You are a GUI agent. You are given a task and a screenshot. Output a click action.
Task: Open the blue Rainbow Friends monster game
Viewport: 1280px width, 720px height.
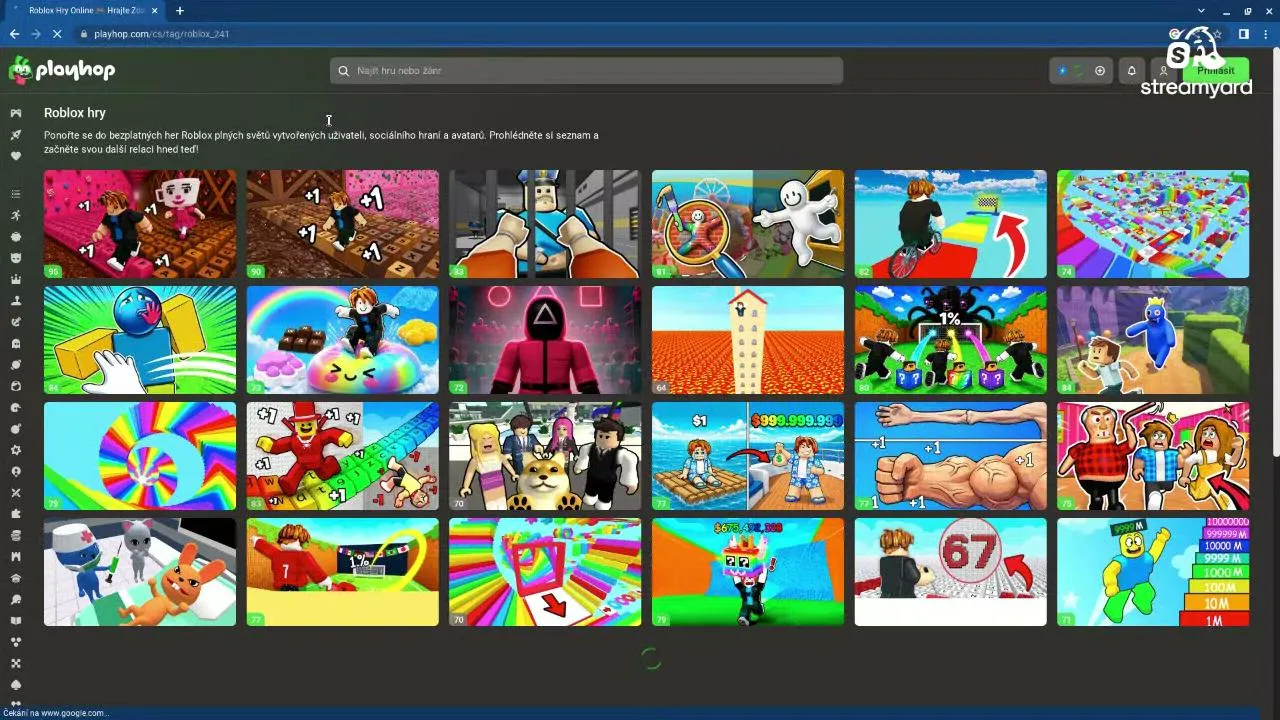(1153, 340)
